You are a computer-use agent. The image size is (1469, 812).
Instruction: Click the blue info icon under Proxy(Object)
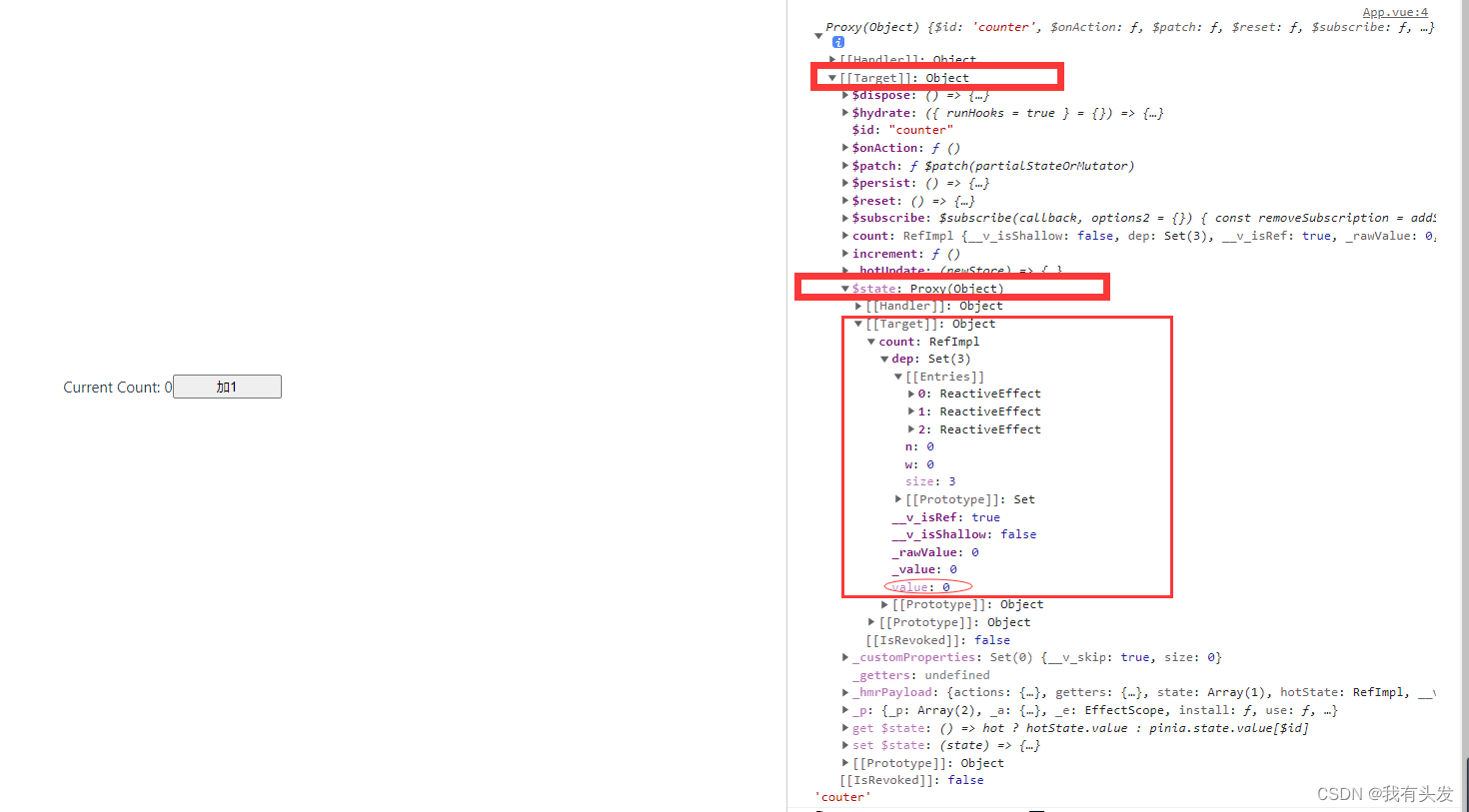pos(838,42)
